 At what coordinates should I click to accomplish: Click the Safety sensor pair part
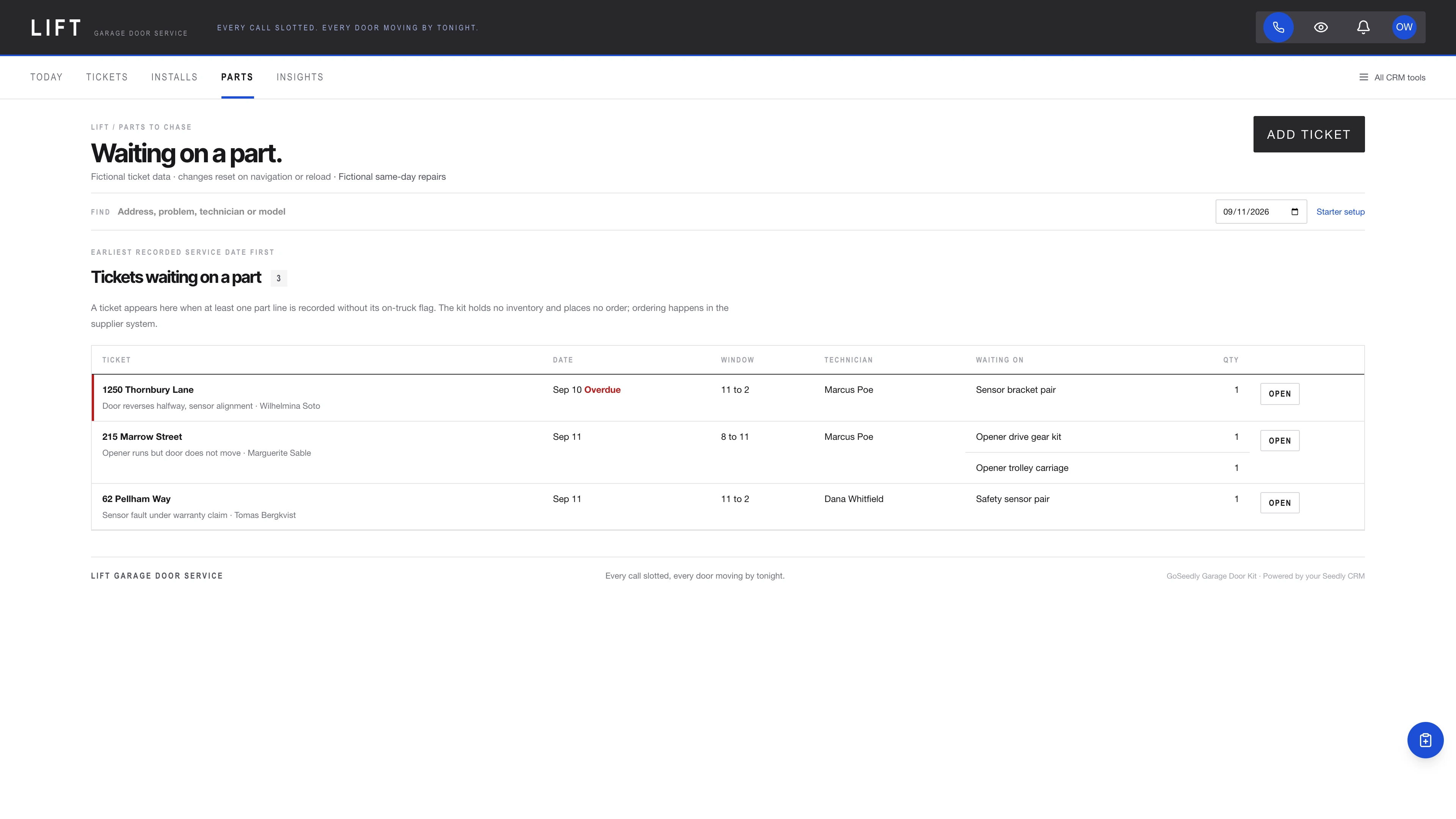1012,499
